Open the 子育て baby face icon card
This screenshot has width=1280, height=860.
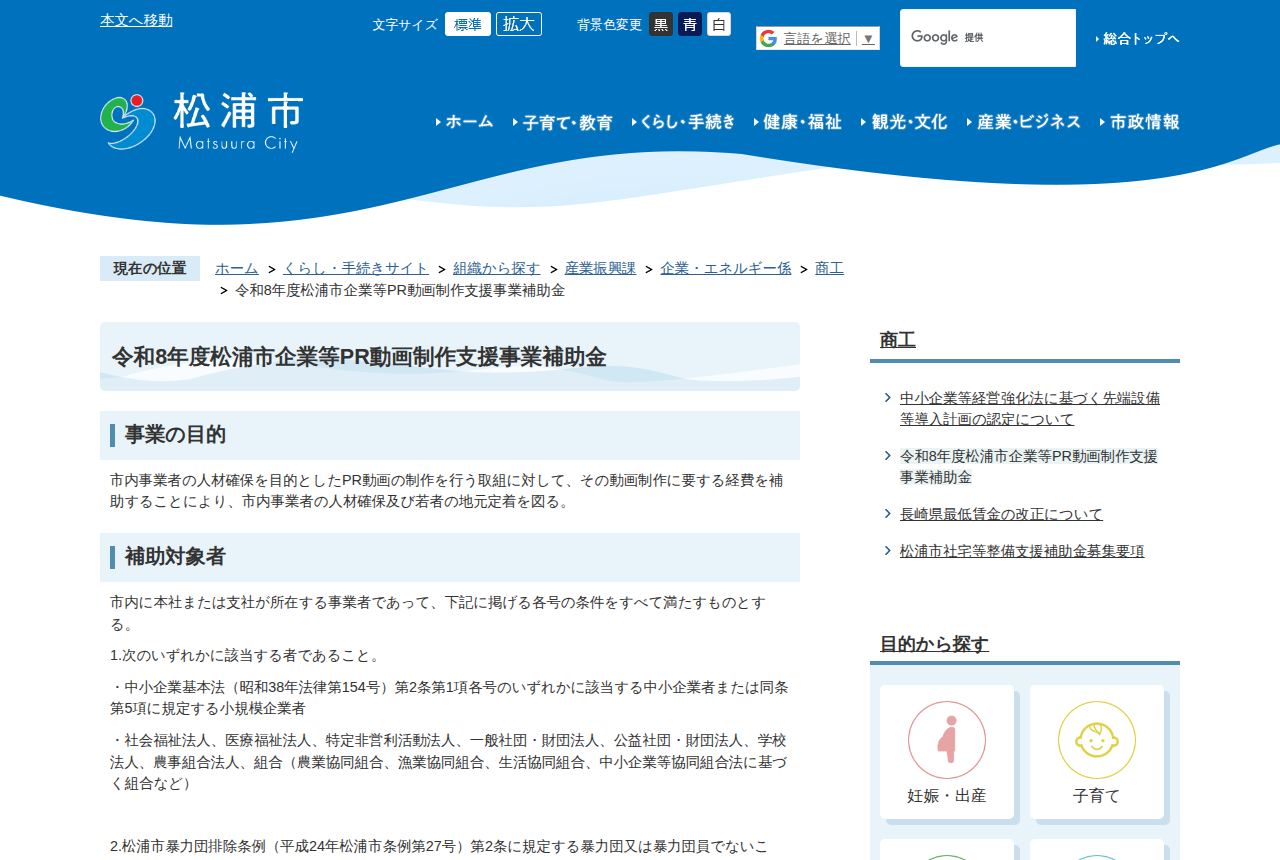coord(1097,751)
